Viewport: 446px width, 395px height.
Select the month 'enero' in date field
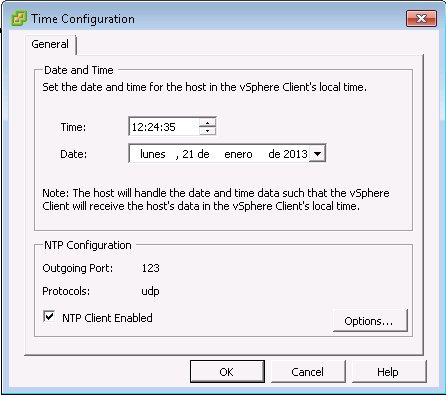(x=238, y=154)
